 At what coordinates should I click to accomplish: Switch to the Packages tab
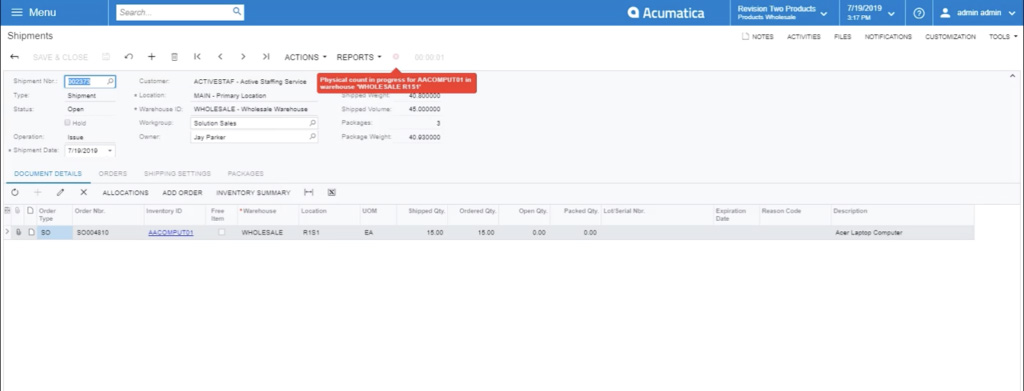pos(246,174)
